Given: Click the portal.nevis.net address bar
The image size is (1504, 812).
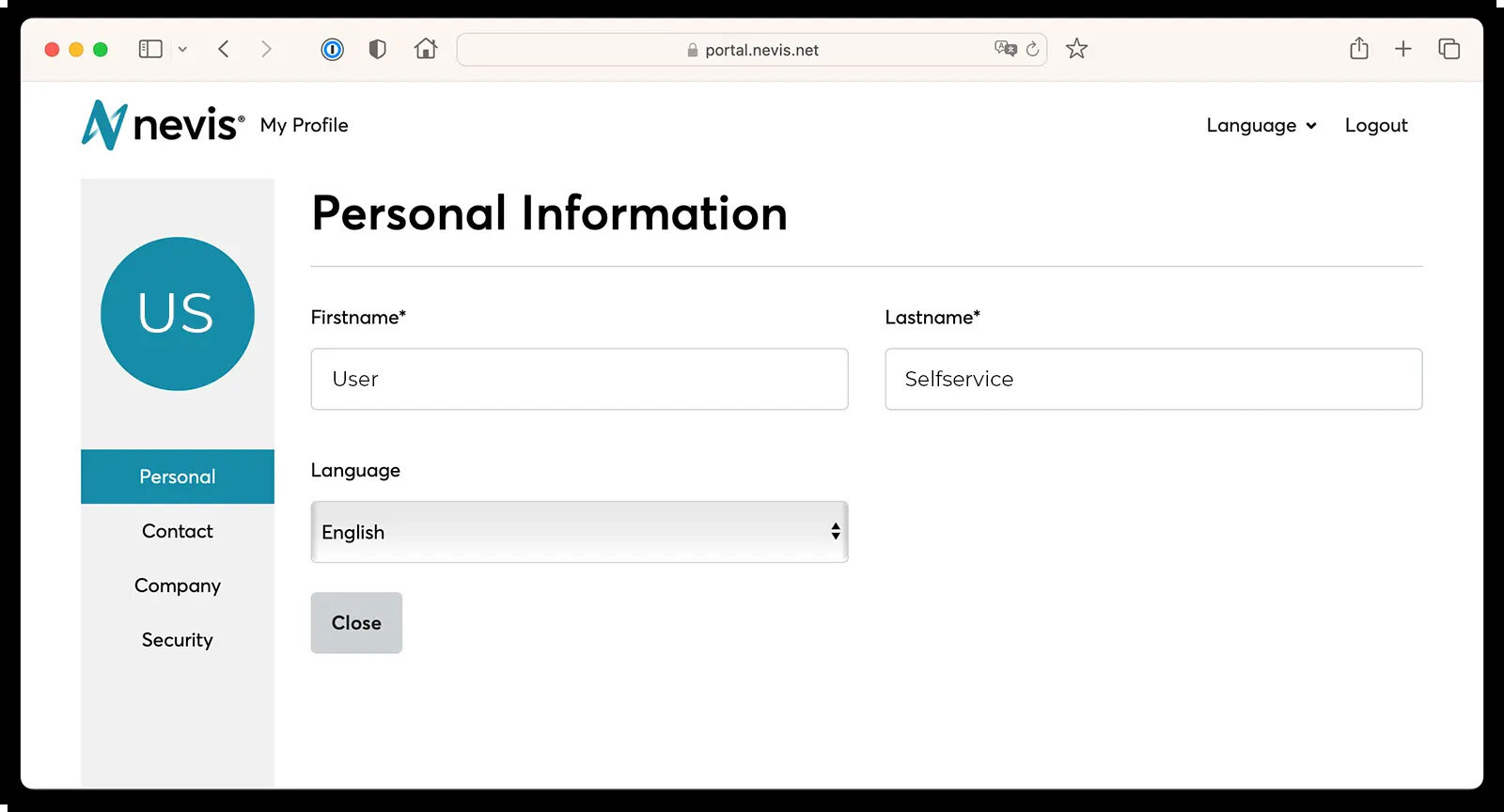Looking at the screenshot, I should coord(752,50).
